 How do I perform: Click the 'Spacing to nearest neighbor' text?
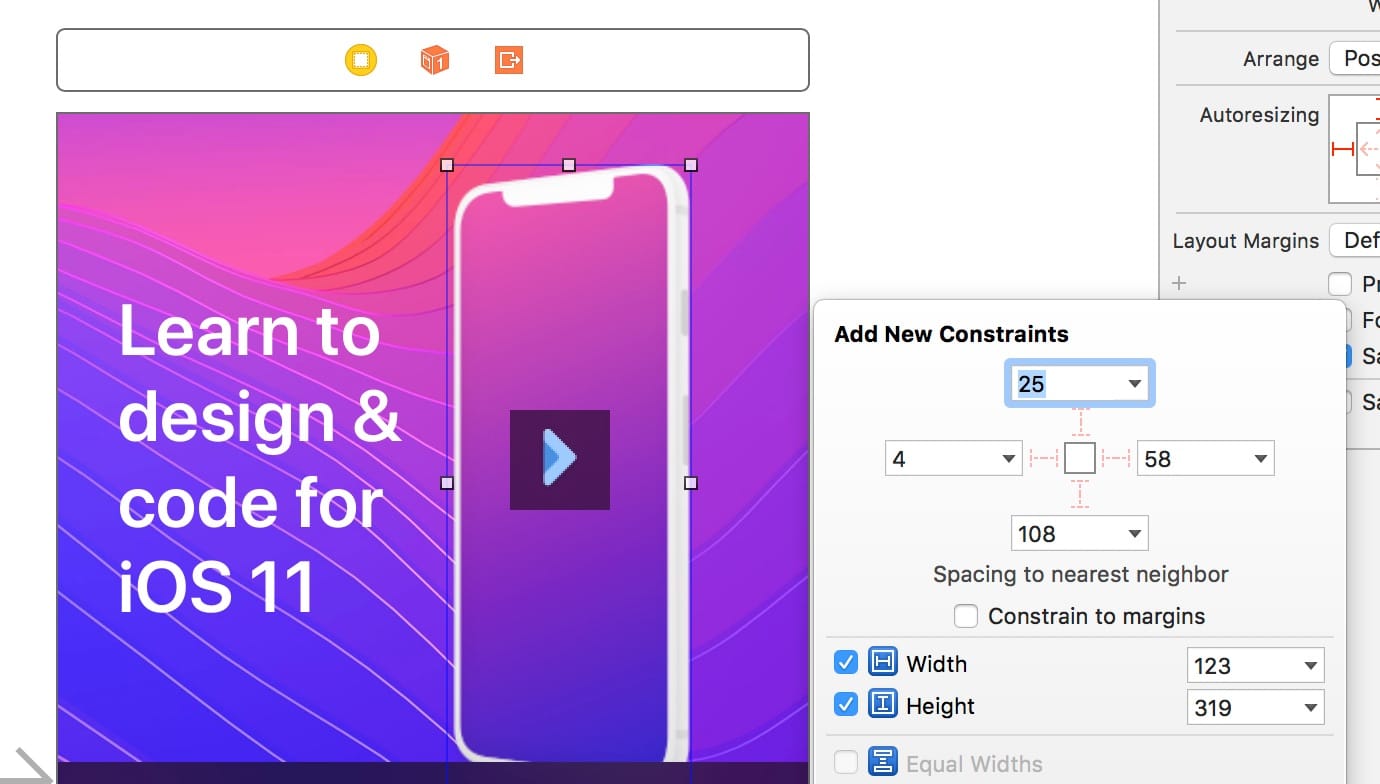coord(1080,575)
